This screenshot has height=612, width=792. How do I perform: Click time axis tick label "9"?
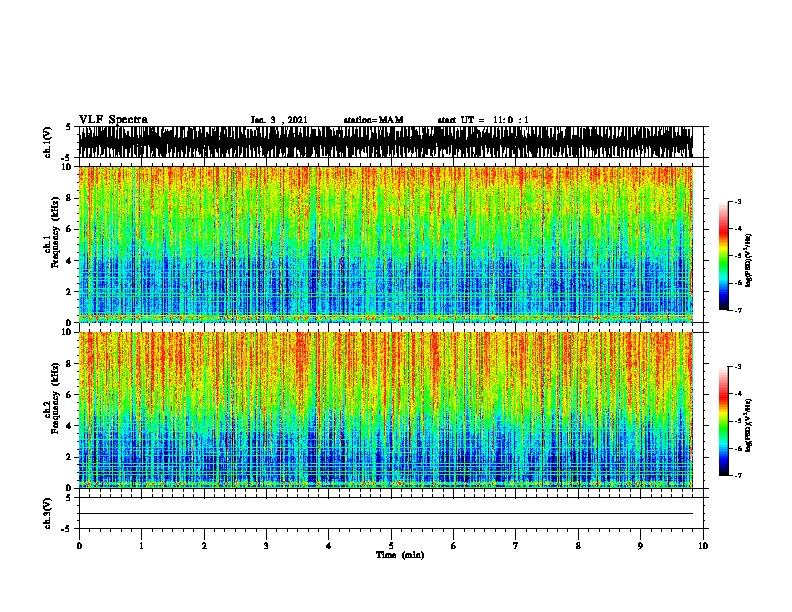click(x=640, y=546)
